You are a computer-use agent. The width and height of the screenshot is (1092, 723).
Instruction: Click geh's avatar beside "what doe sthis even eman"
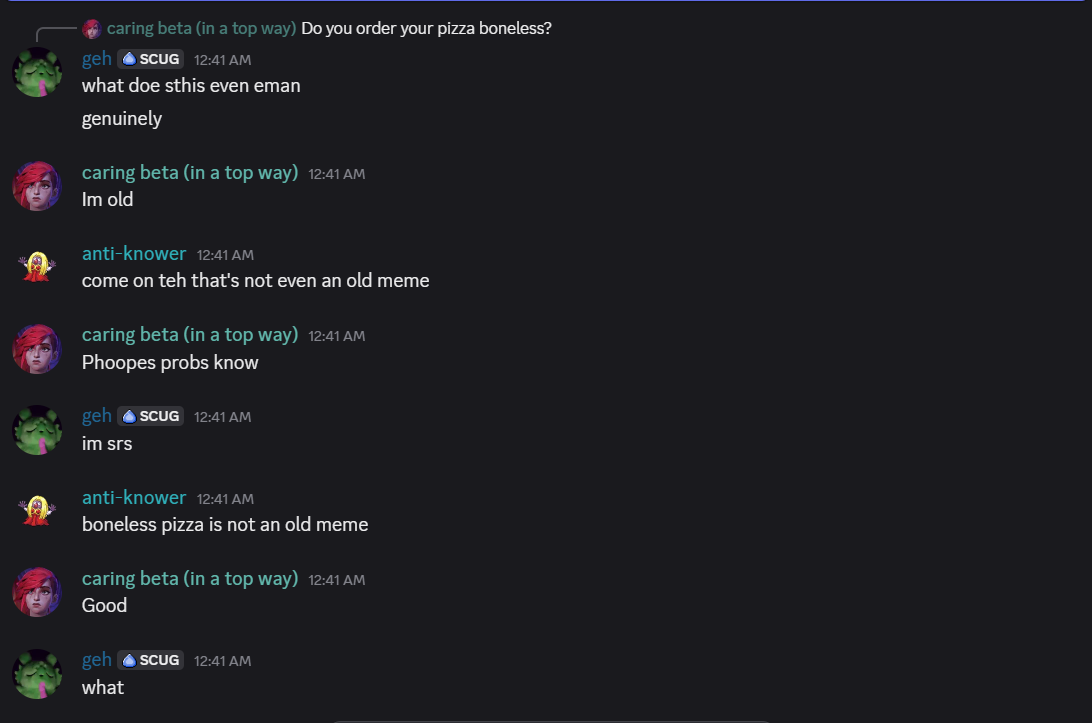(x=37, y=72)
